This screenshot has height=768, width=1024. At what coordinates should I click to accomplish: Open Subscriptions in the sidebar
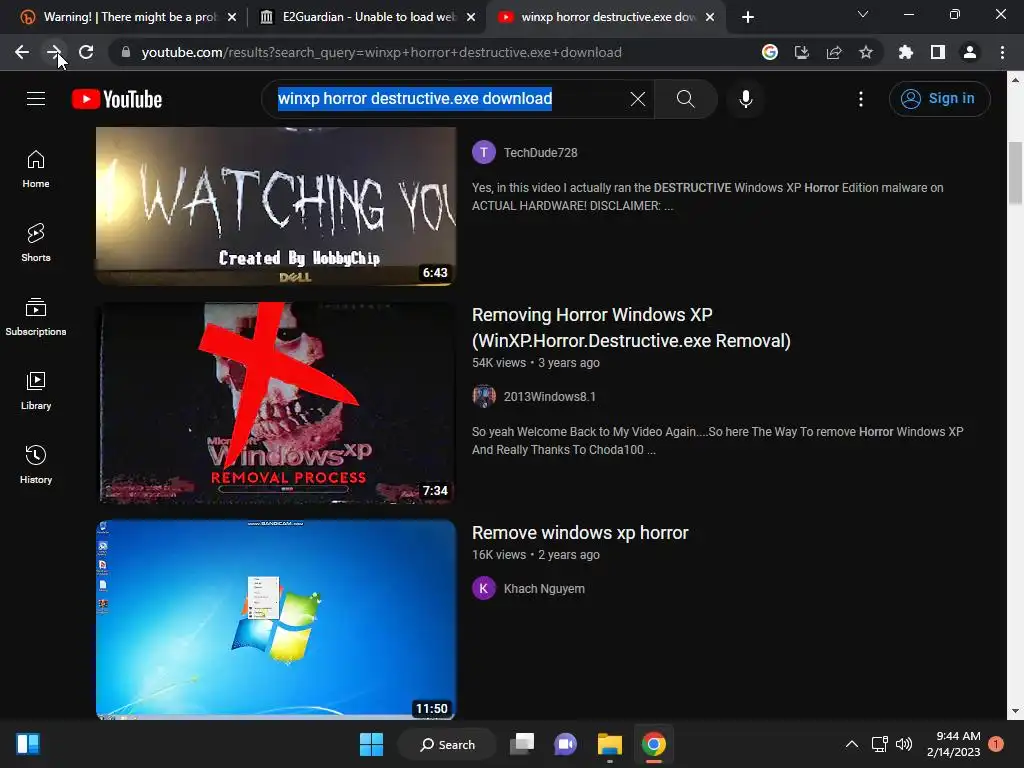(x=36, y=316)
